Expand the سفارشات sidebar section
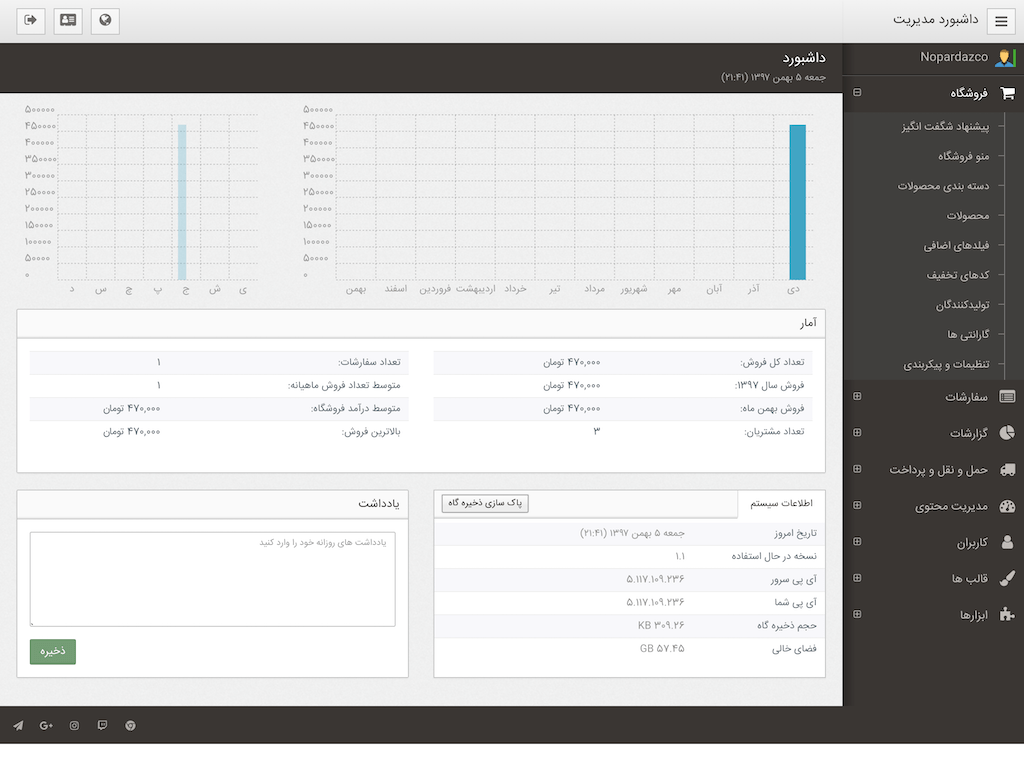This screenshot has height=777, width=1024. pyautogui.click(x=857, y=397)
